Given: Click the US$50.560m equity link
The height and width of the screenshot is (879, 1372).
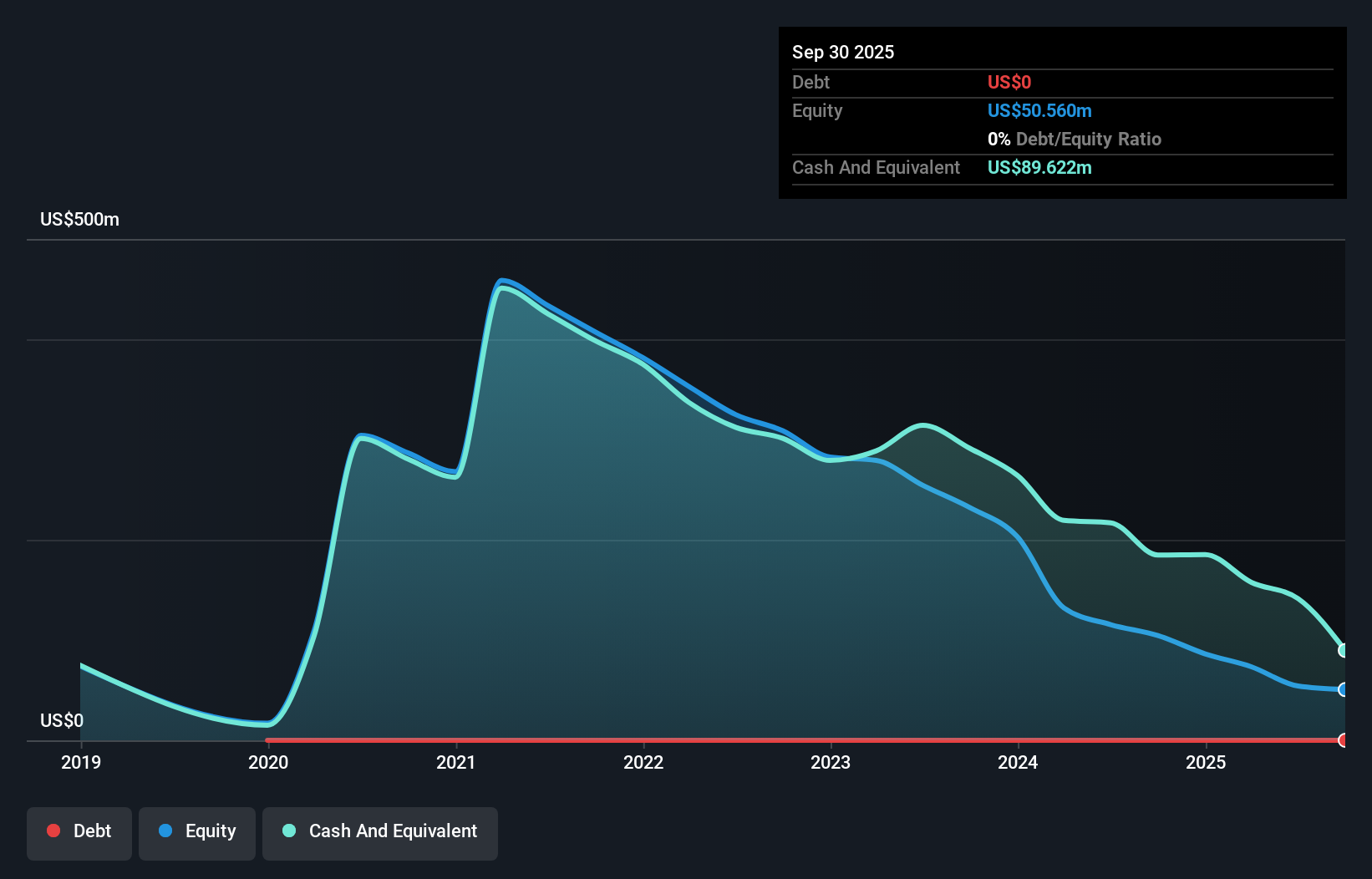Looking at the screenshot, I should pyautogui.click(x=1039, y=110).
